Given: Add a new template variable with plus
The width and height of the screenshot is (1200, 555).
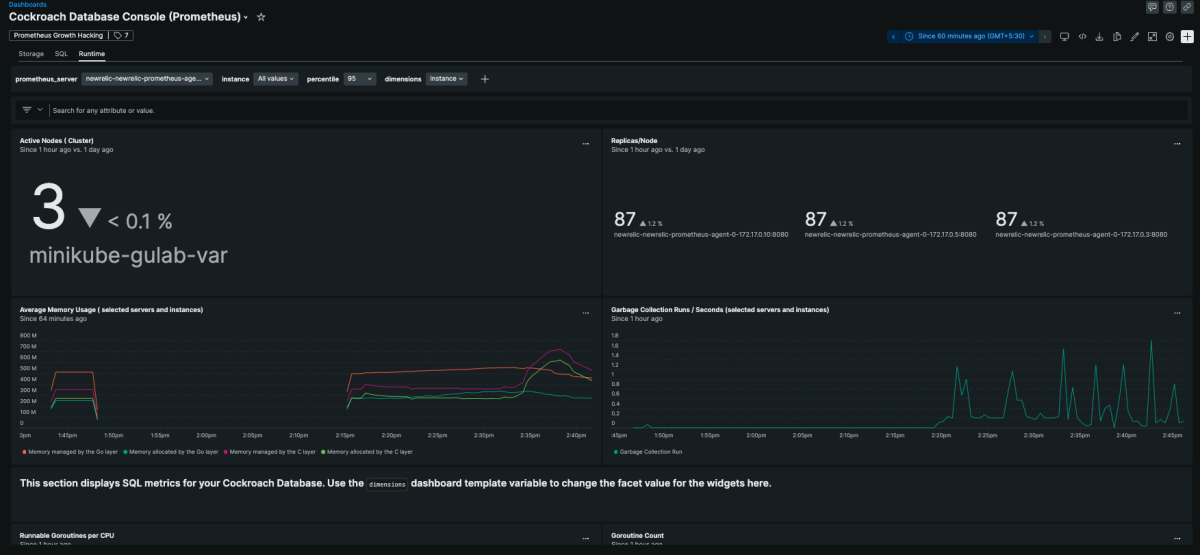Looking at the screenshot, I should point(485,78).
